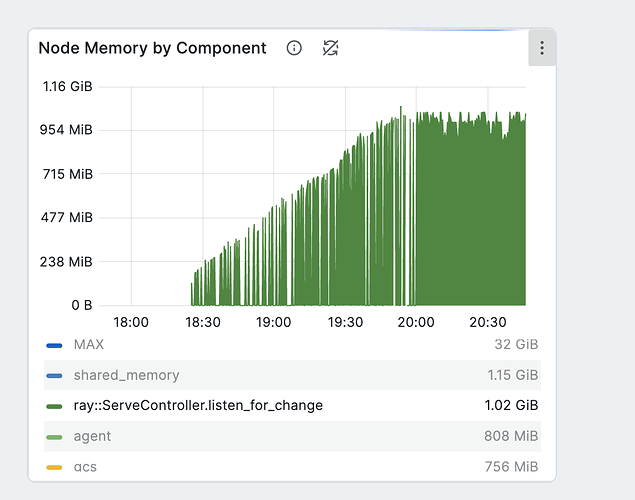Click the 808 MiB legend value
This screenshot has height=500, width=635.
[512, 437]
